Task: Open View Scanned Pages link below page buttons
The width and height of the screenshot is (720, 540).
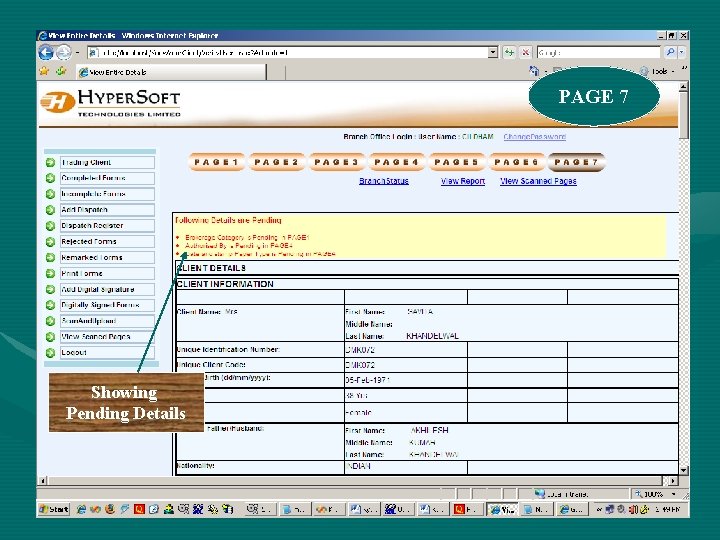Action: [x=538, y=181]
